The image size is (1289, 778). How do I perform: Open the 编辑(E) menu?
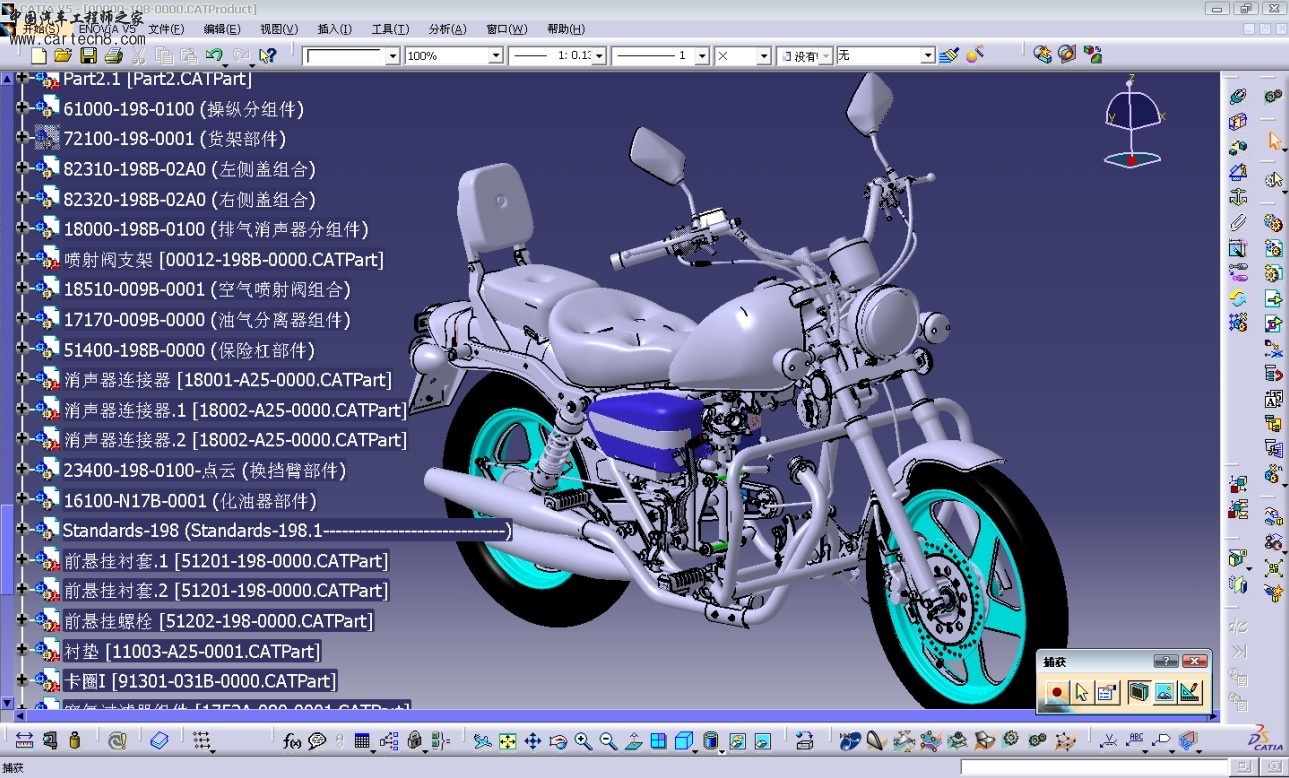tap(222, 29)
